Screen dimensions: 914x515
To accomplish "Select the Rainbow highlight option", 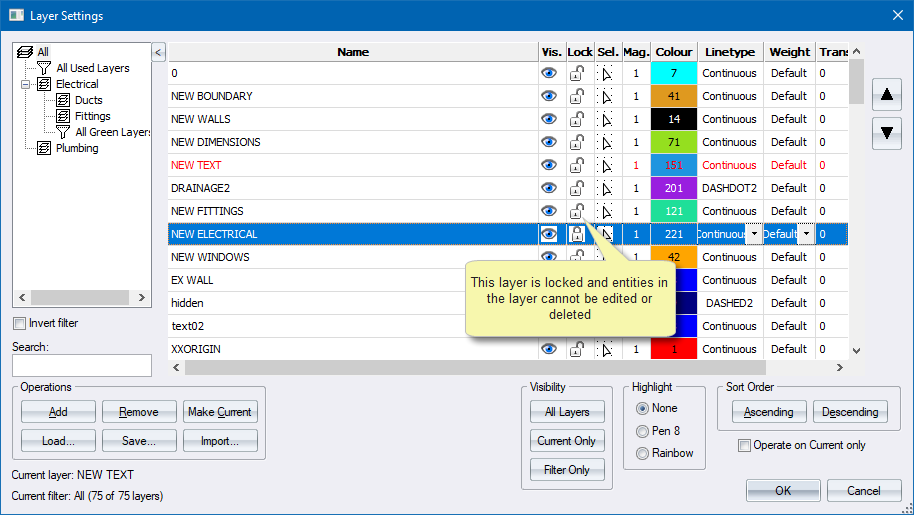I will pyautogui.click(x=642, y=453).
